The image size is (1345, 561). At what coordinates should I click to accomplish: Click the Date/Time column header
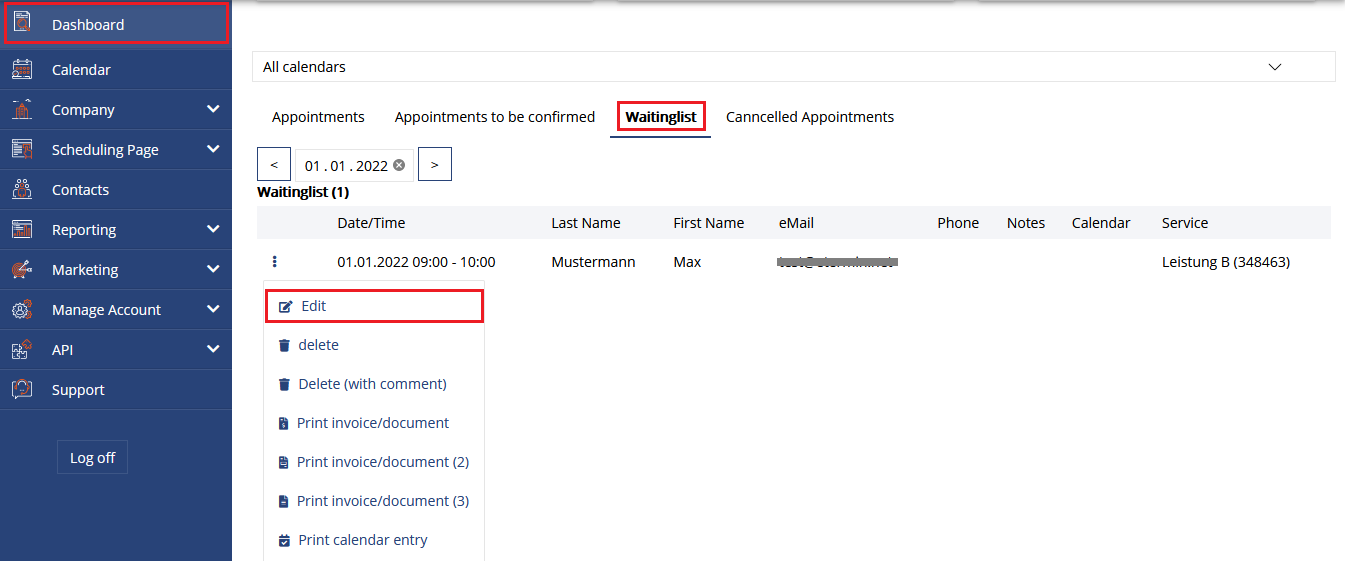pyautogui.click(x=371, y=223)
